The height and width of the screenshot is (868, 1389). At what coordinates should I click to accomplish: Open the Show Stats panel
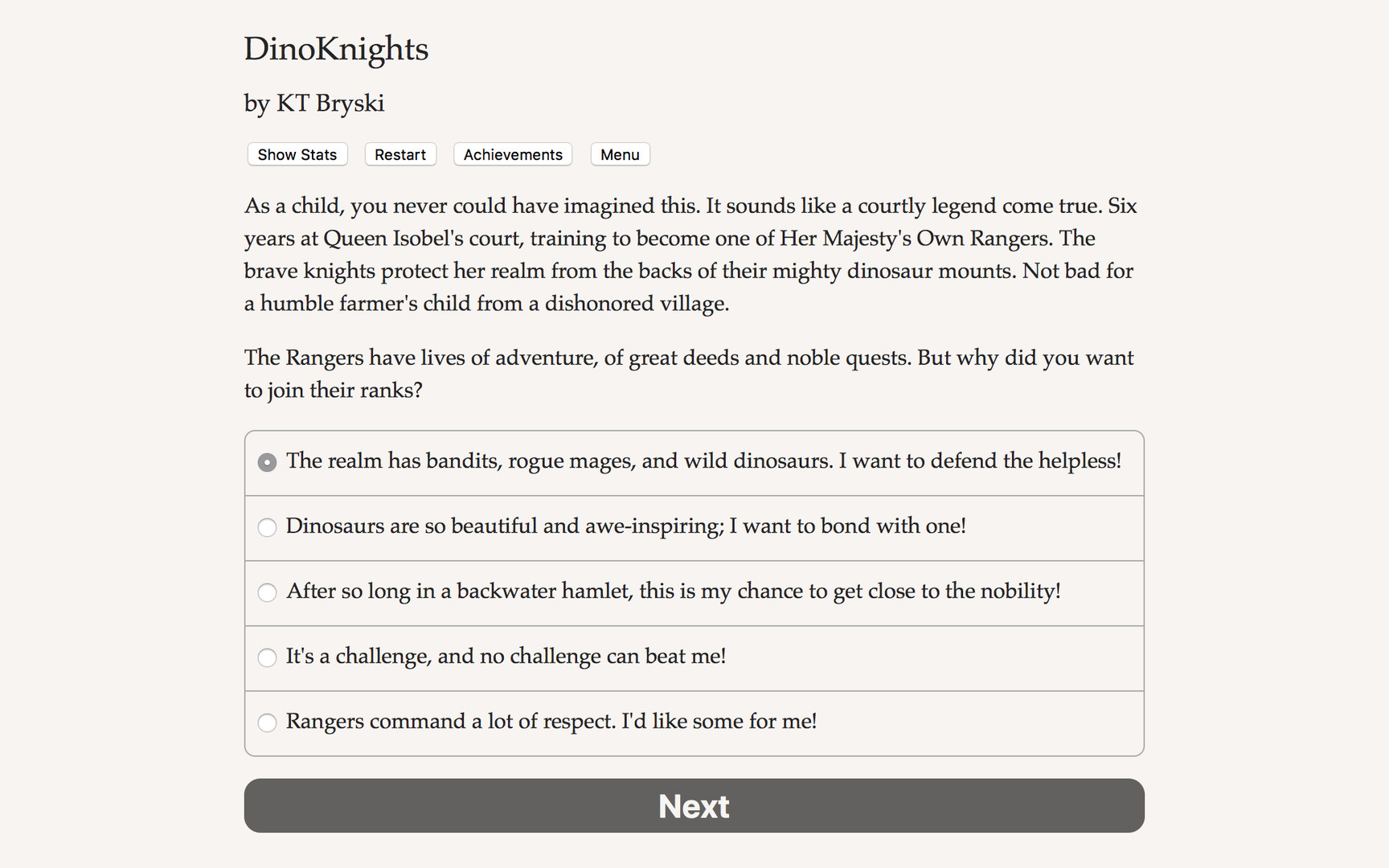(x=297, y=154)
